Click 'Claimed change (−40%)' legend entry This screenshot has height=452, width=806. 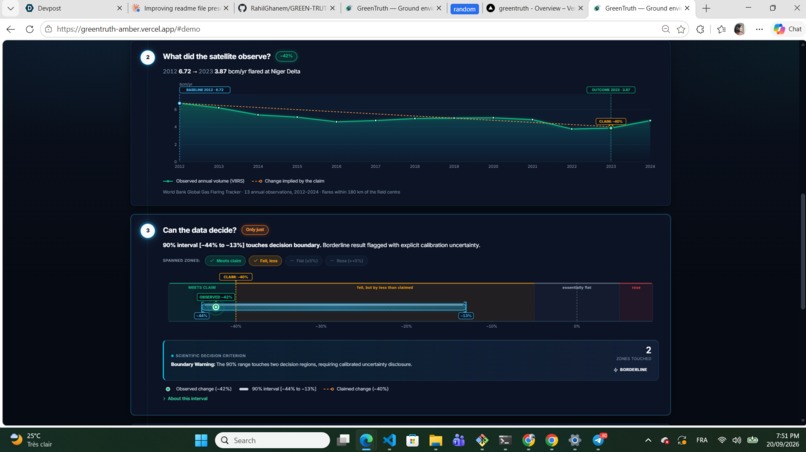(x=356, y=389)
